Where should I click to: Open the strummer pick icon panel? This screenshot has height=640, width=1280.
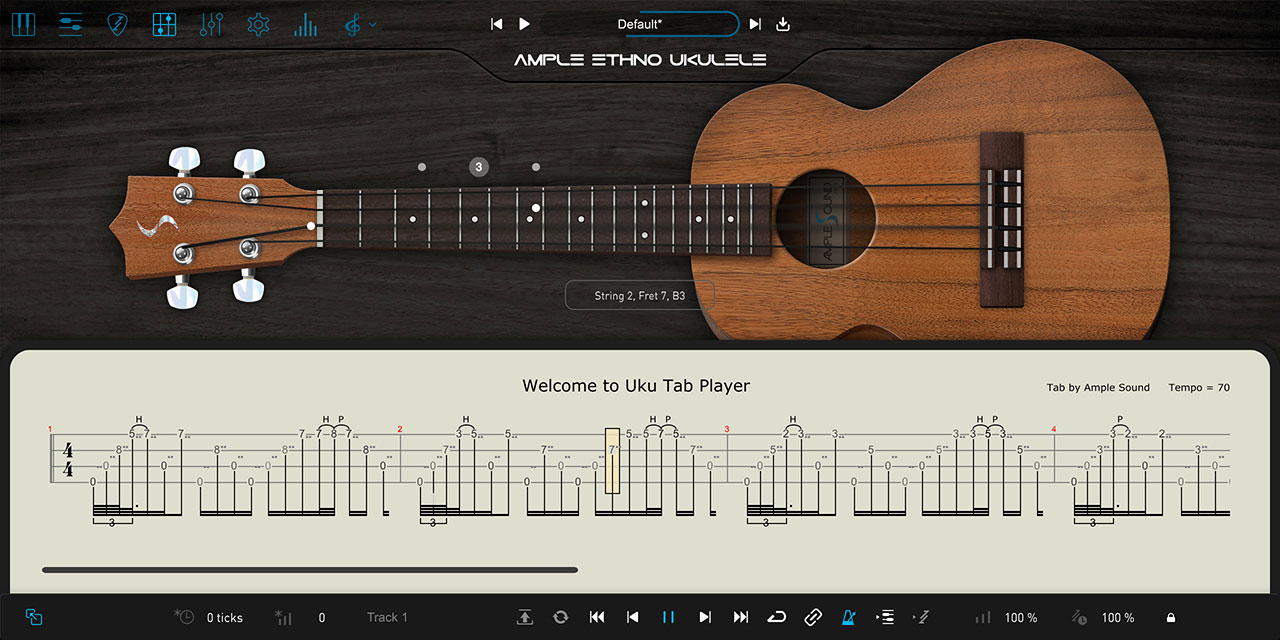coord(117,24)
